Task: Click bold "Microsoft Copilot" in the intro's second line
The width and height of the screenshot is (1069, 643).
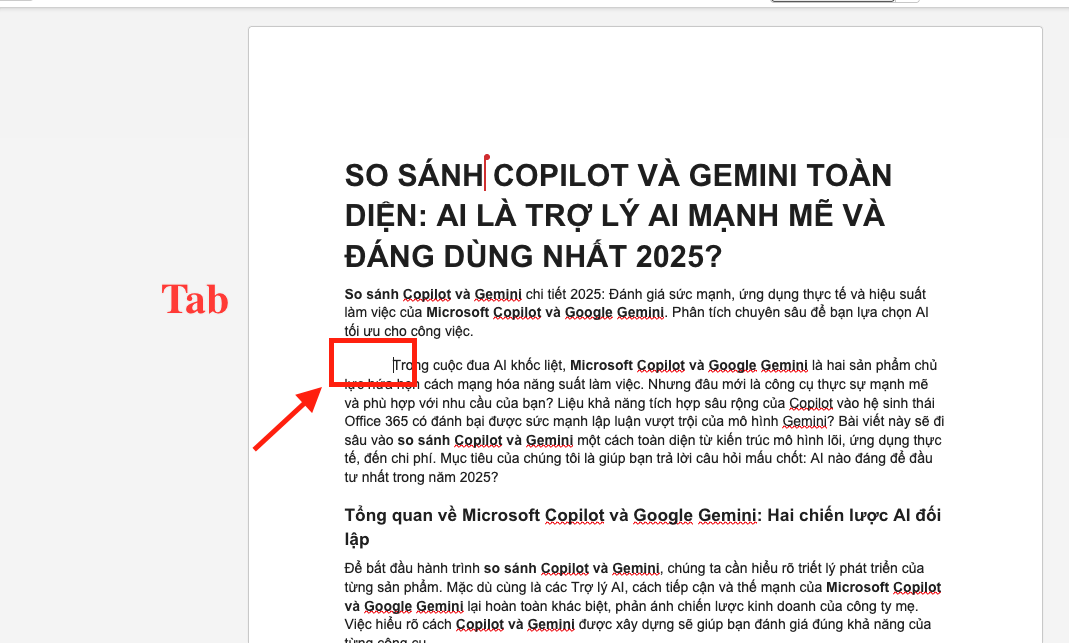Action: tap(484, 312)
